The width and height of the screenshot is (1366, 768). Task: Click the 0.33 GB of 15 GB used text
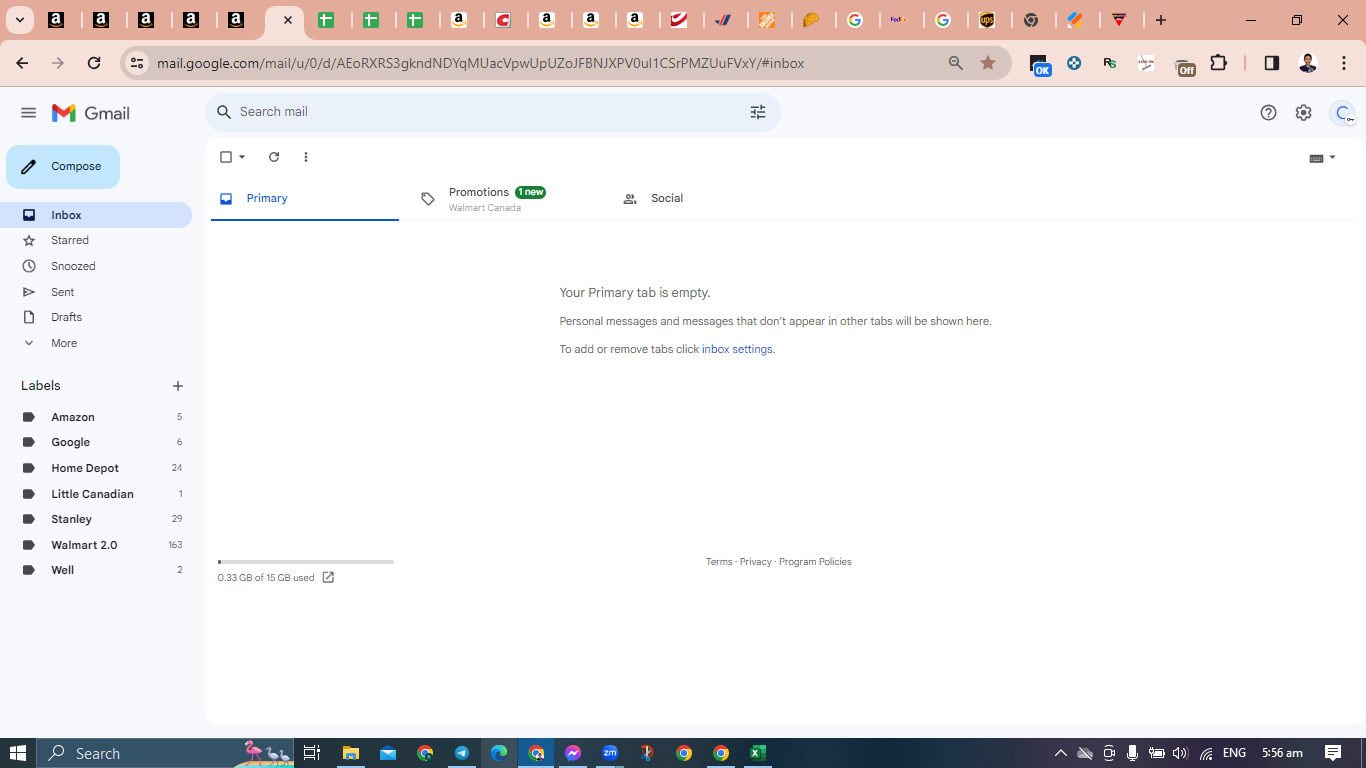click(x=266, y=578)
